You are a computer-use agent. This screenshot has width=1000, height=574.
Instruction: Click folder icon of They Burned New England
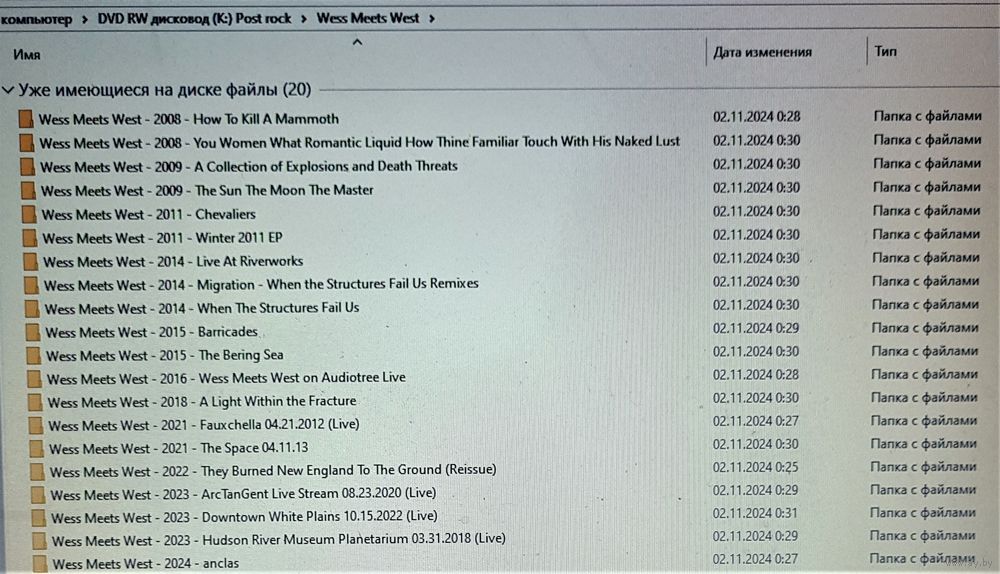tap(37, 472)
